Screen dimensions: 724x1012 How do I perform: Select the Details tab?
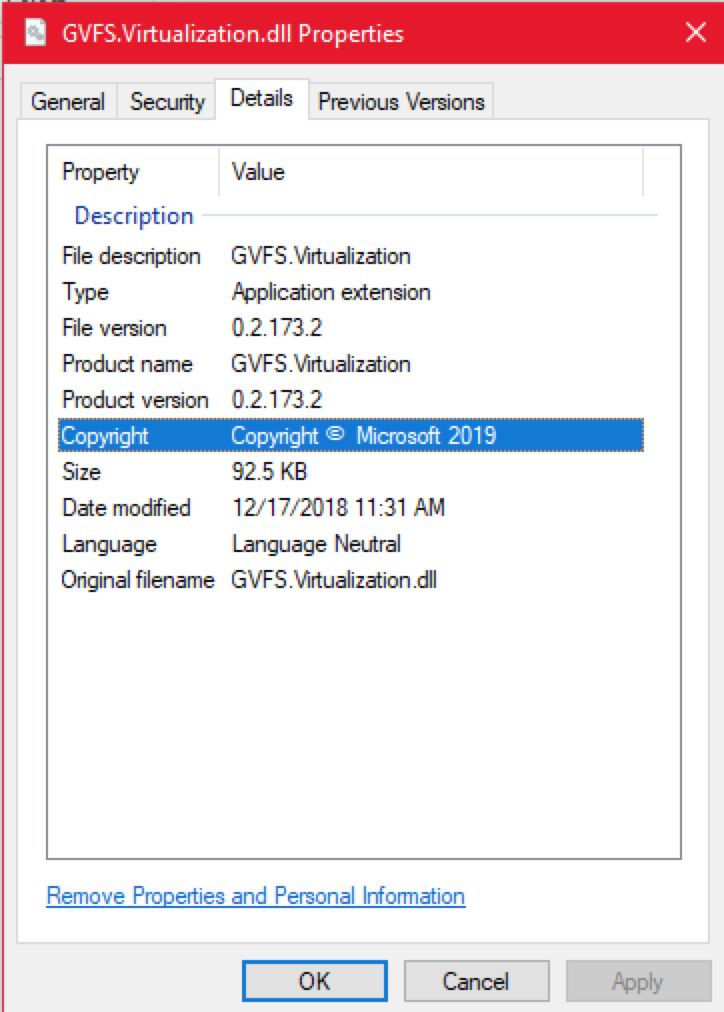[x=261, y=99]
